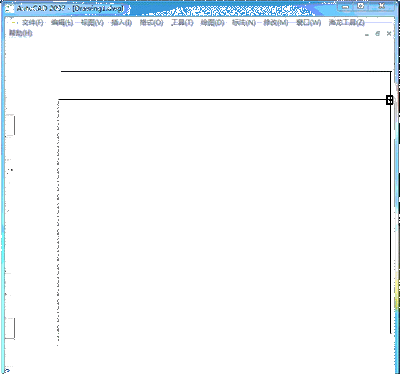The height and width of the screenshot is (374, 400).
Task: Close the AutoCAD application window
Action: 382,6
